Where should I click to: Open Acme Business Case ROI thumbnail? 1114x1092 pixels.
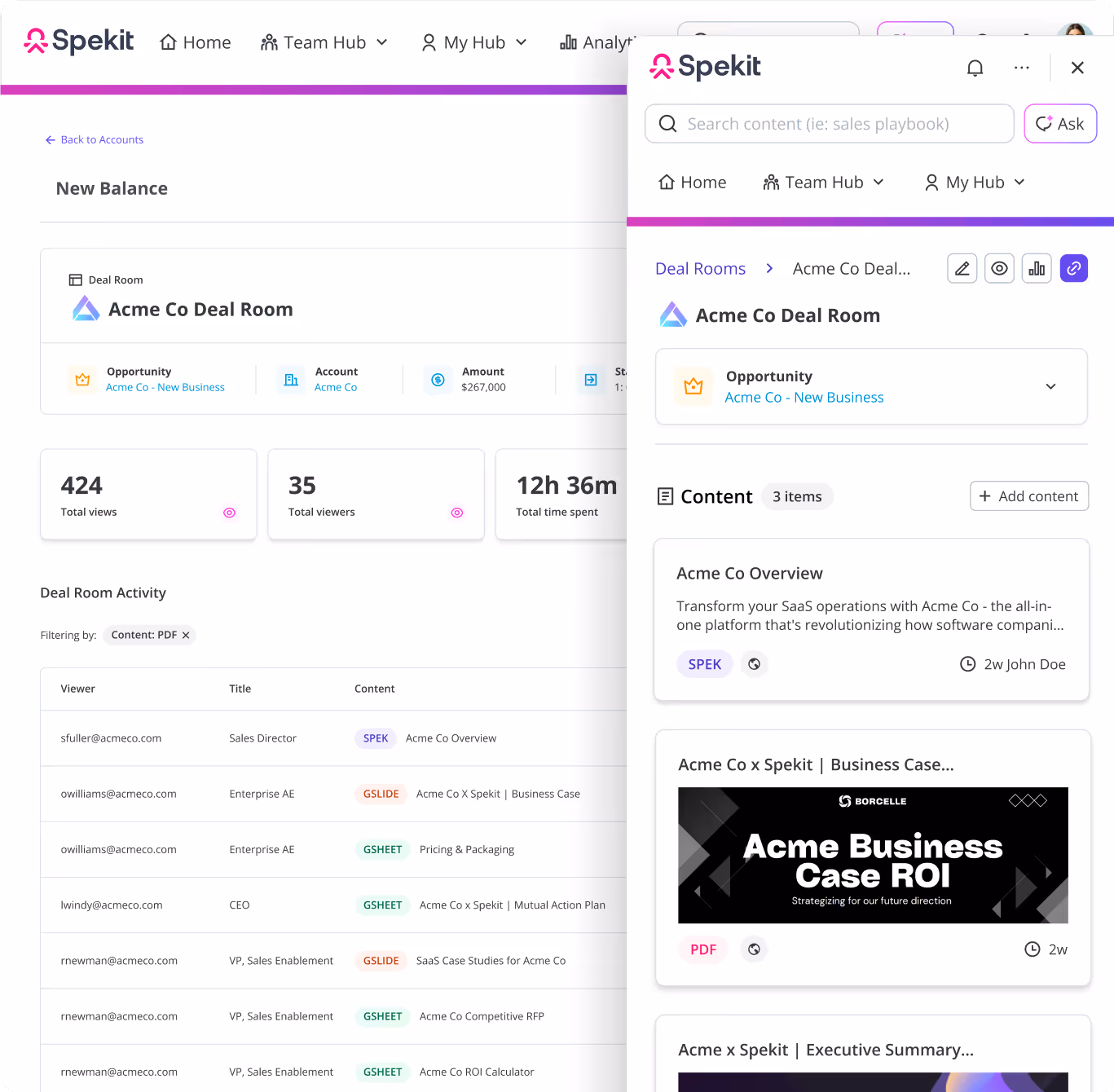(873, 855)
